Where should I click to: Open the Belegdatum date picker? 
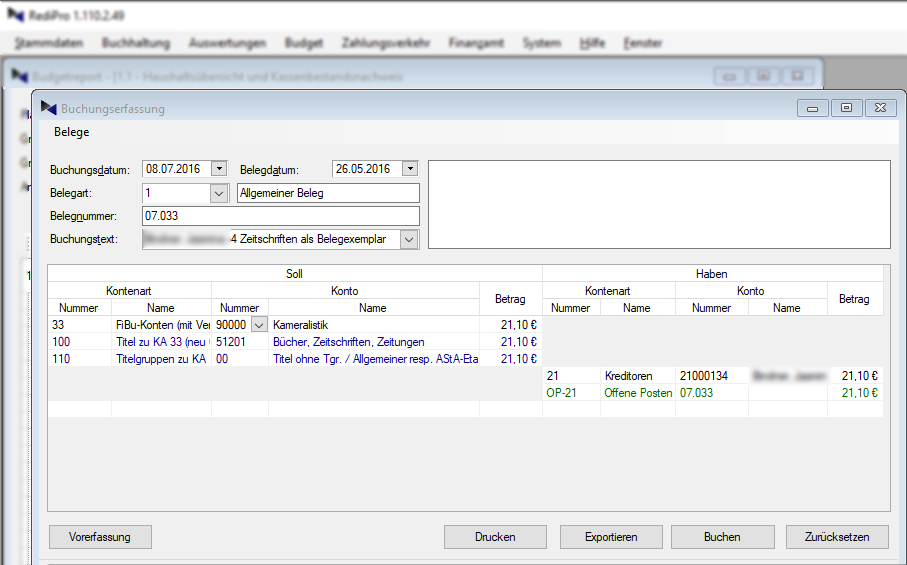pyautogui.click(x=409, y=169)
